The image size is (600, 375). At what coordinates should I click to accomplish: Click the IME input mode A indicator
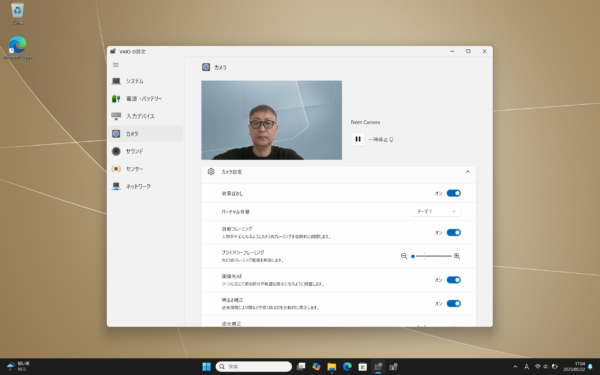coord(526,367)
